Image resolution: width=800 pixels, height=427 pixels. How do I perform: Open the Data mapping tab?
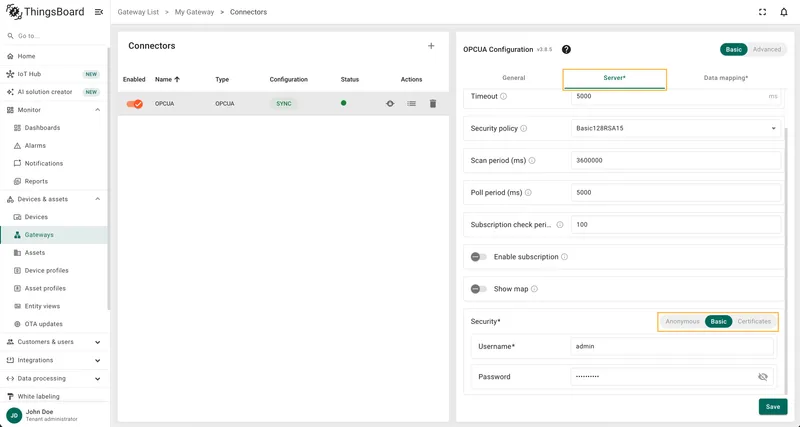click(x=726, y=78)
